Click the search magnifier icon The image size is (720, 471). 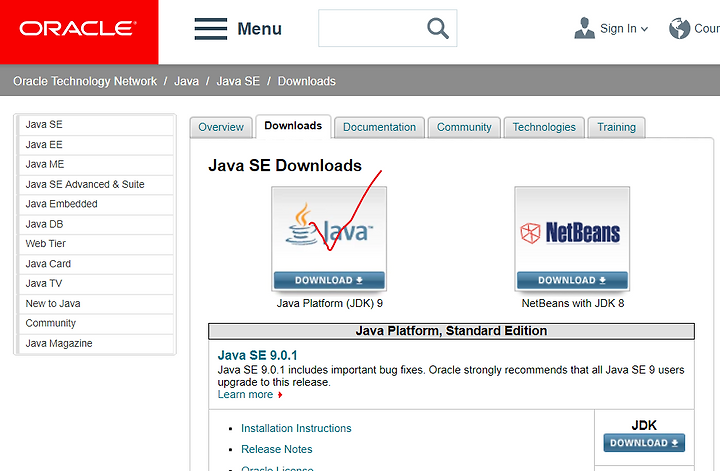pos(438,28)
